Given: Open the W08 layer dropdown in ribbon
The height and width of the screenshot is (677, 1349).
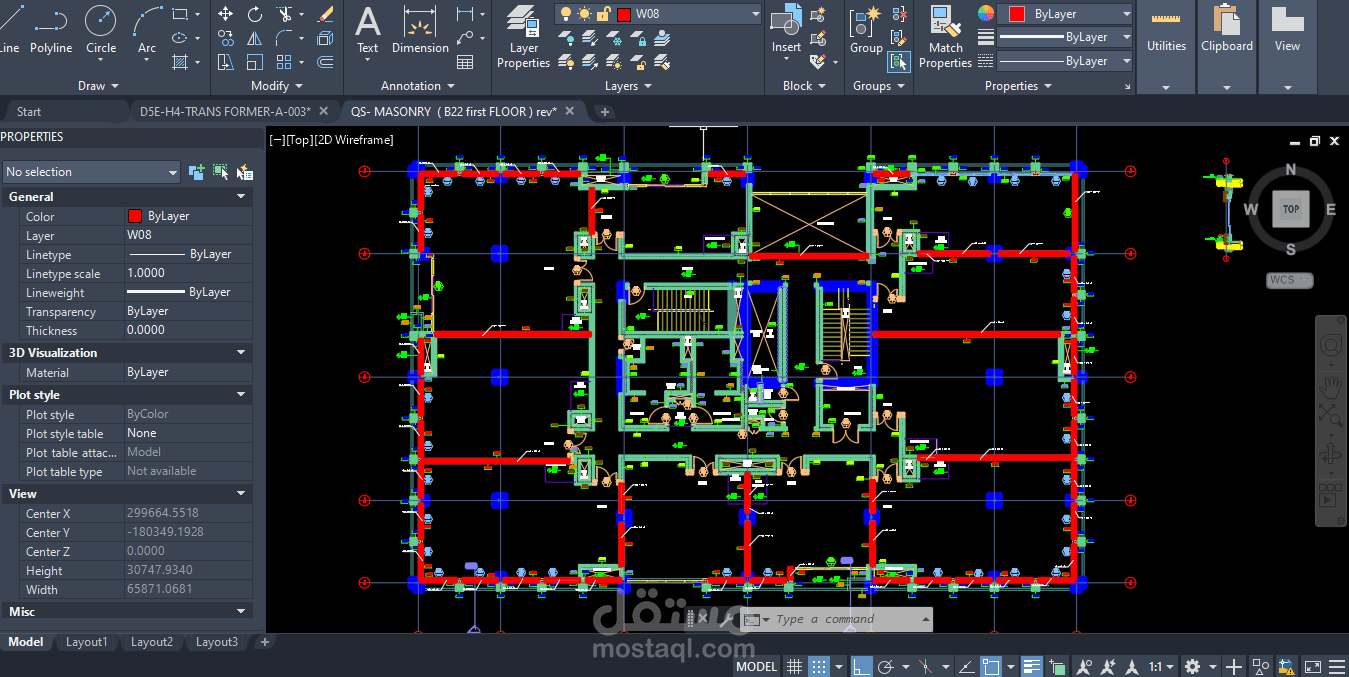Looking at the screenshot, I should point(755,14).
